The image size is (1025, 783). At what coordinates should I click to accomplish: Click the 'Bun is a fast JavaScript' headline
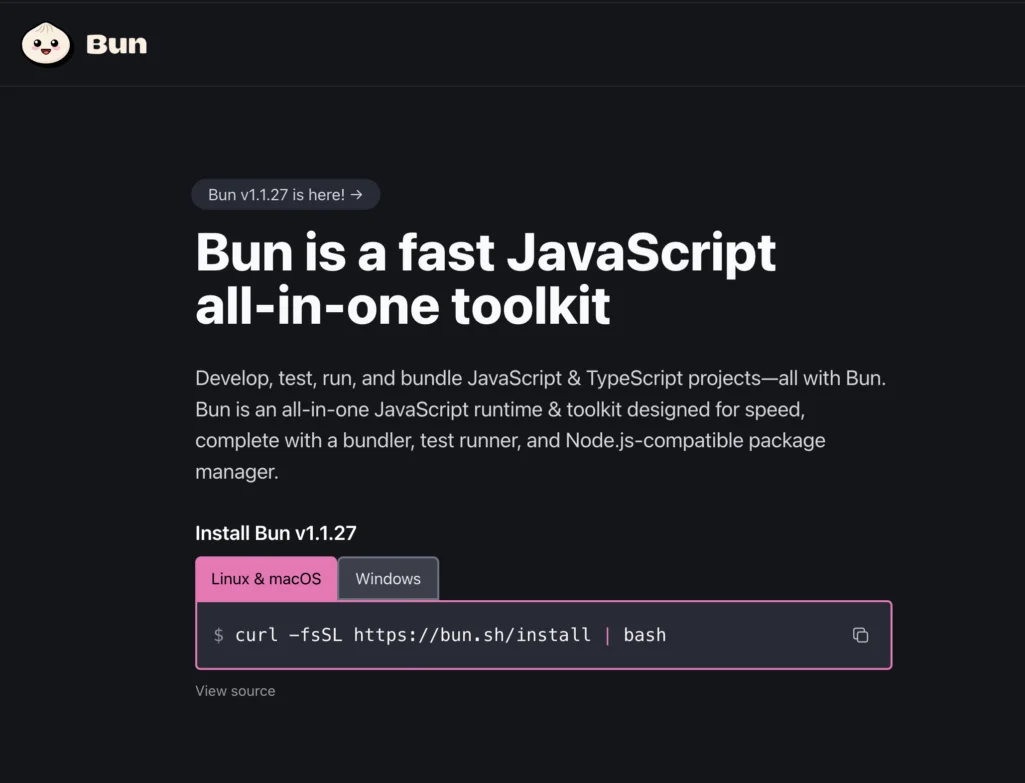(486, 252)
